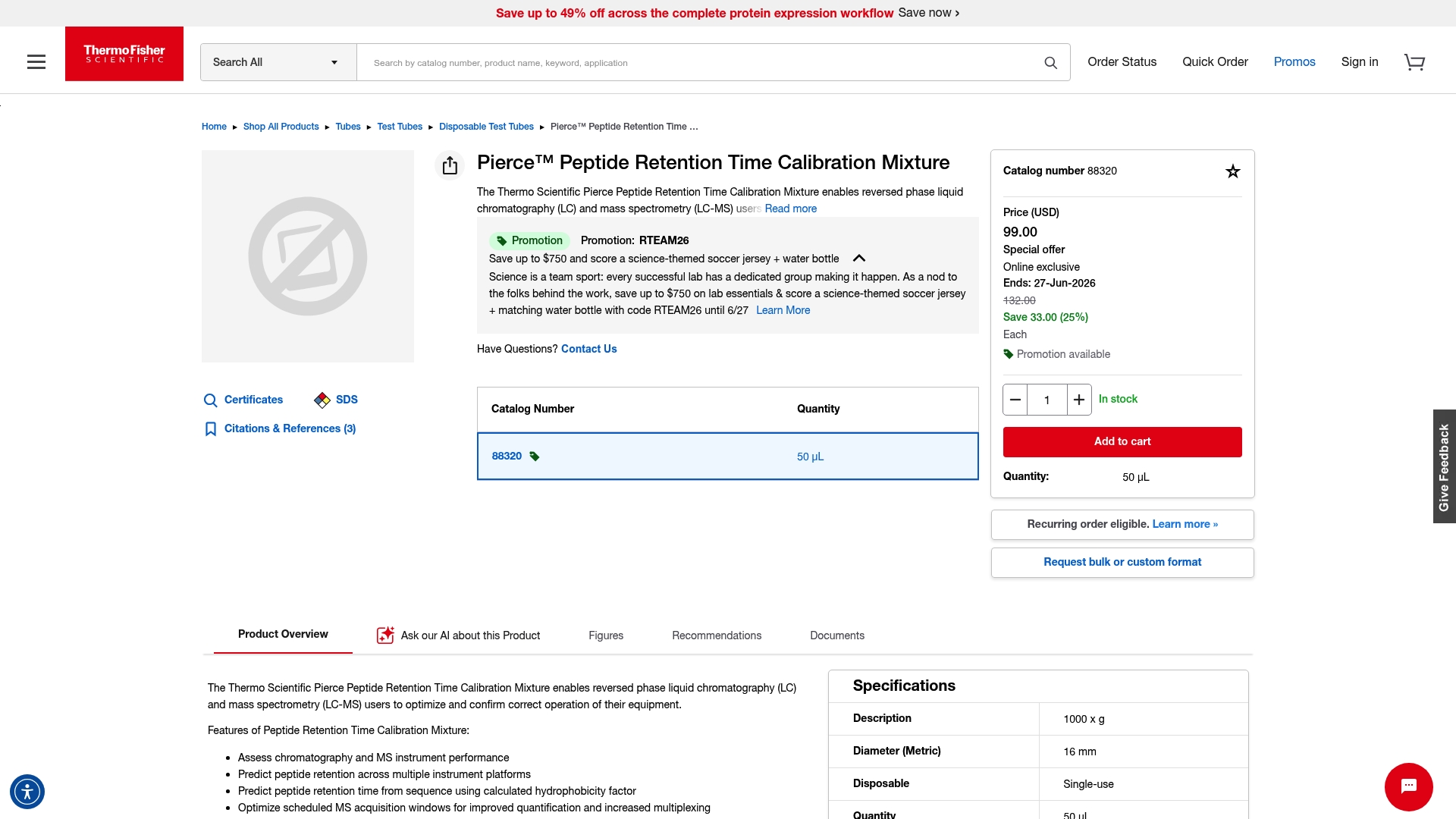Viewport: 1456px width, 819px height.
Task: Open Certificates link
Action: click(x=253, y=400)
